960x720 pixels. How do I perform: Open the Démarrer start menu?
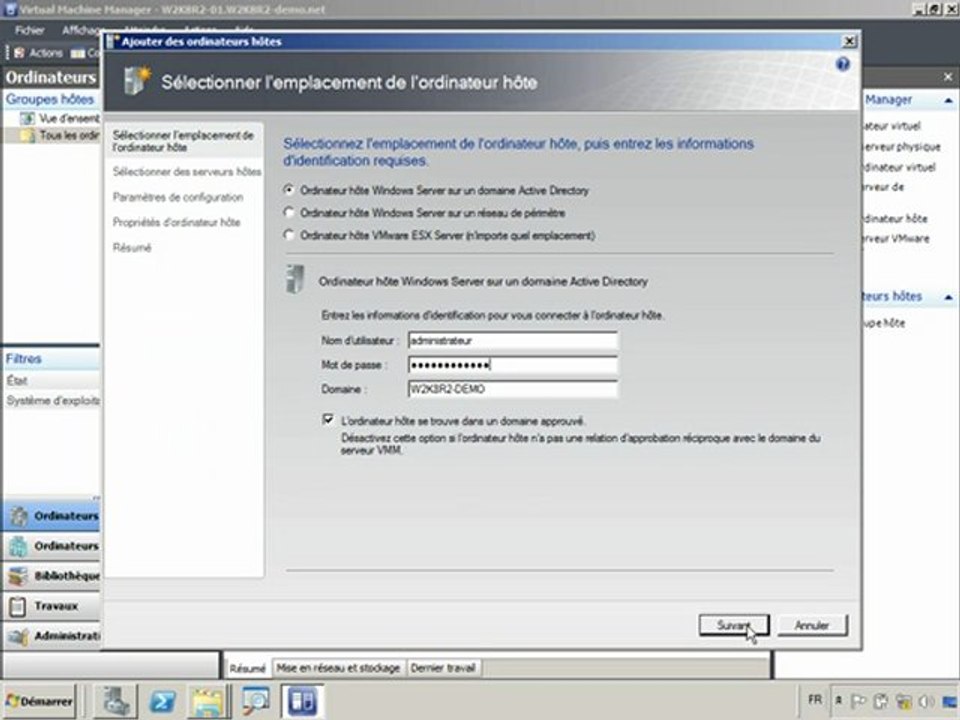pos(39,701)
